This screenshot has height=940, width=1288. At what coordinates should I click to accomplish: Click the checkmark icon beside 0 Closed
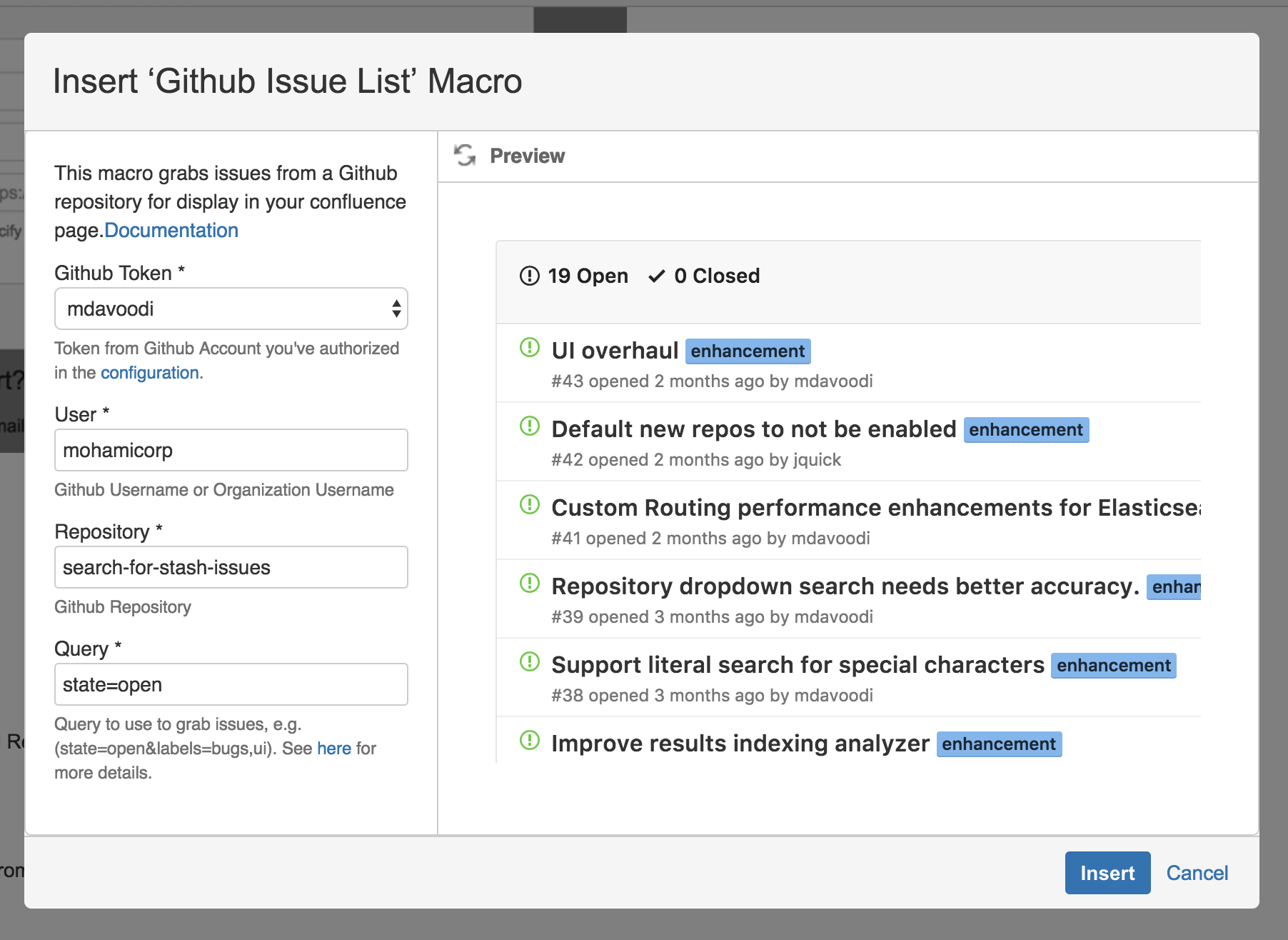(657, 276)
